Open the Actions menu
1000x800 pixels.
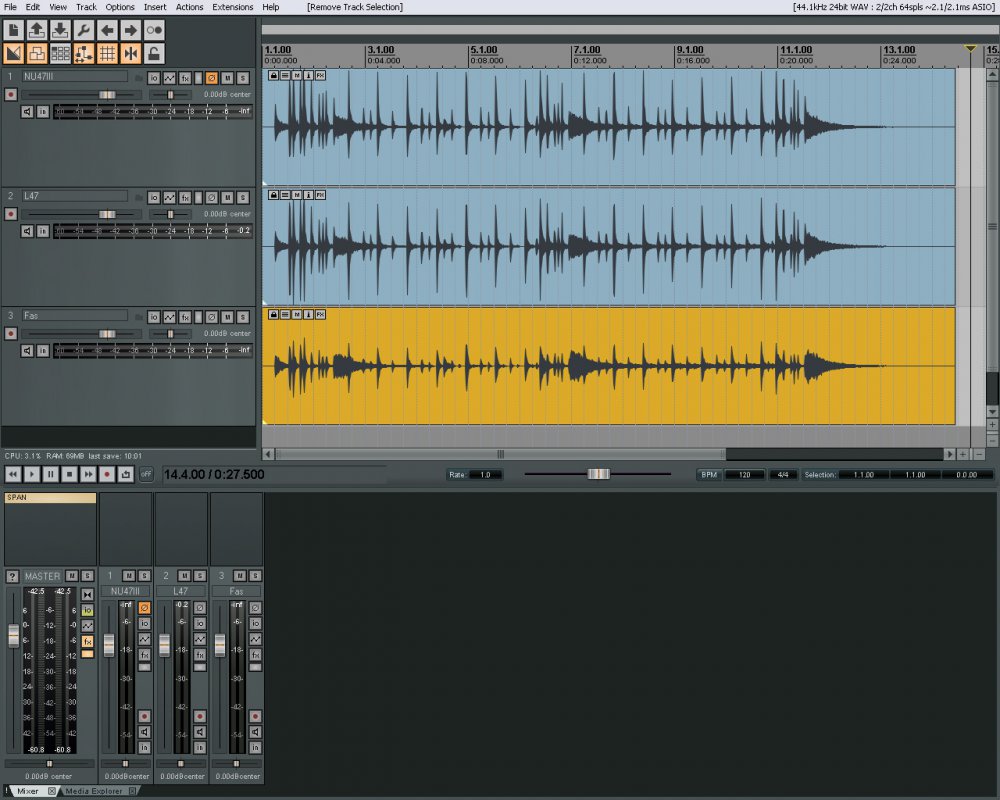tap(189, 7)
